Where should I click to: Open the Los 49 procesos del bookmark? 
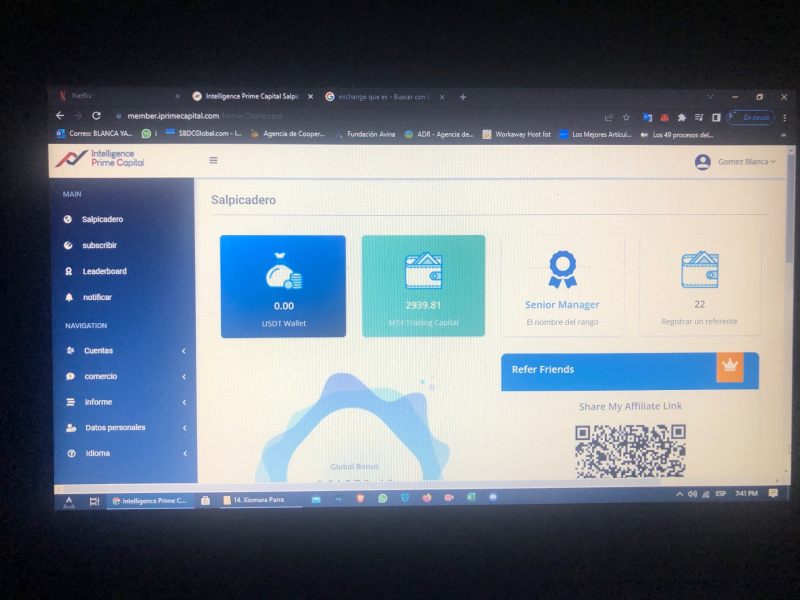coord(677,135)
